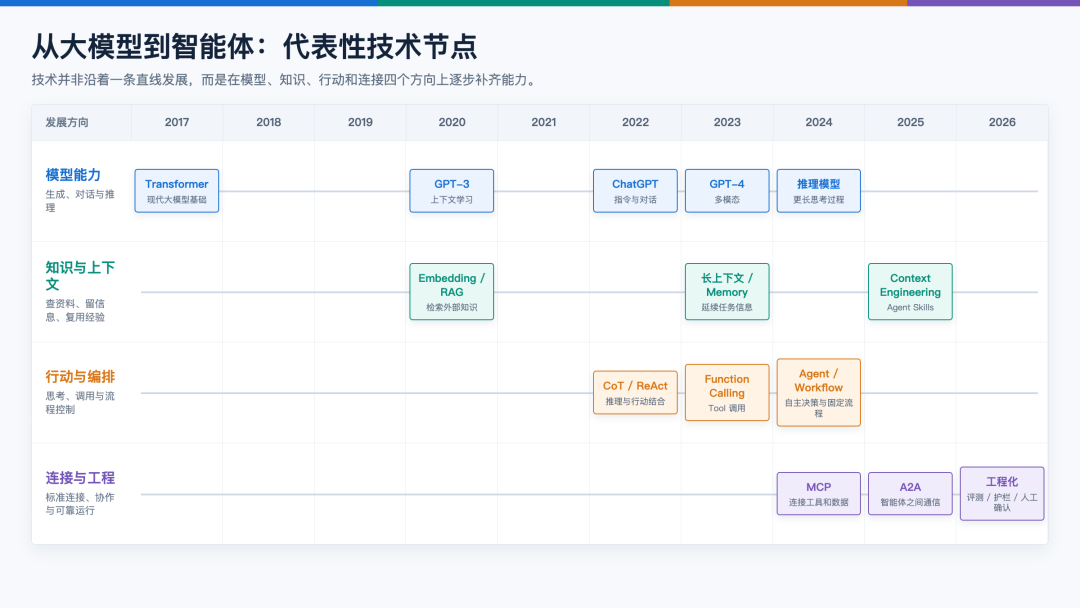
Task: Click the 2018 column header
Action: click(269, 123)
